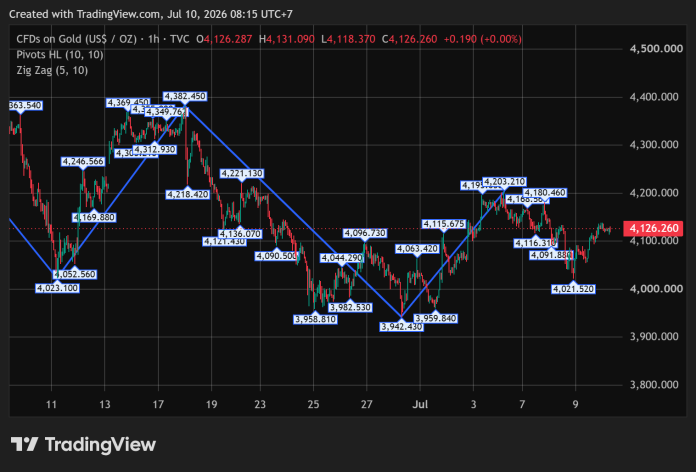Viewport: 696px width, 472px height.
Task: Click the 4,096.730 pivot high label
Action: click(x=365, y=233)
